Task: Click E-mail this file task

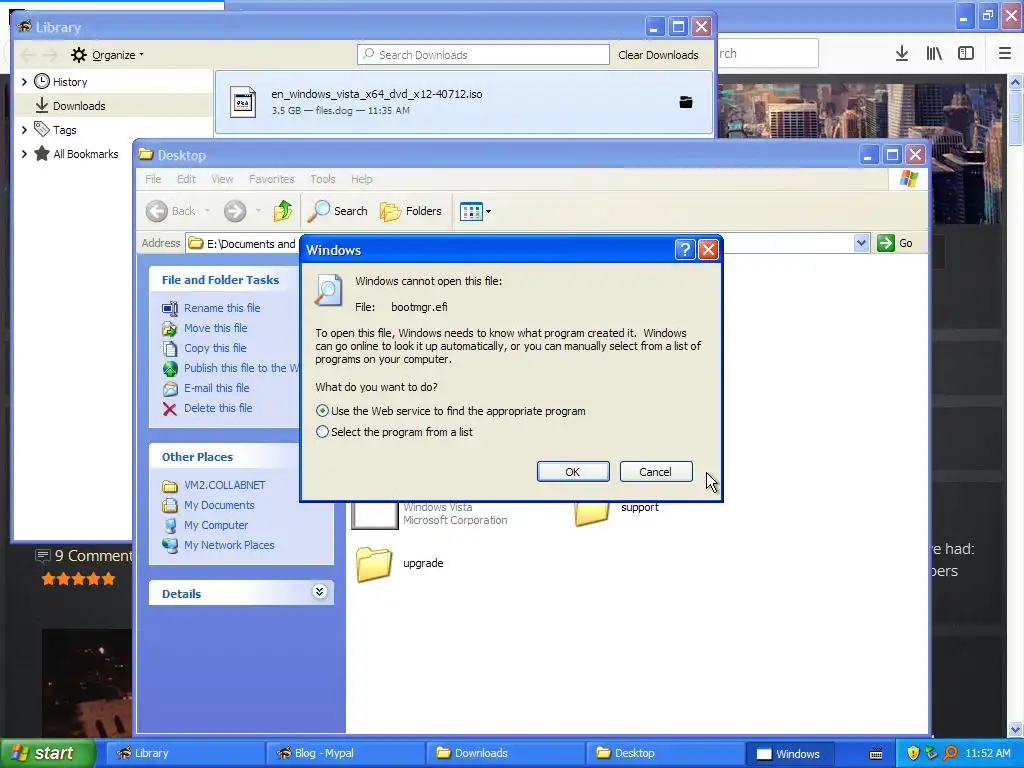Action: pyautogui.click(x=217, y=388)
